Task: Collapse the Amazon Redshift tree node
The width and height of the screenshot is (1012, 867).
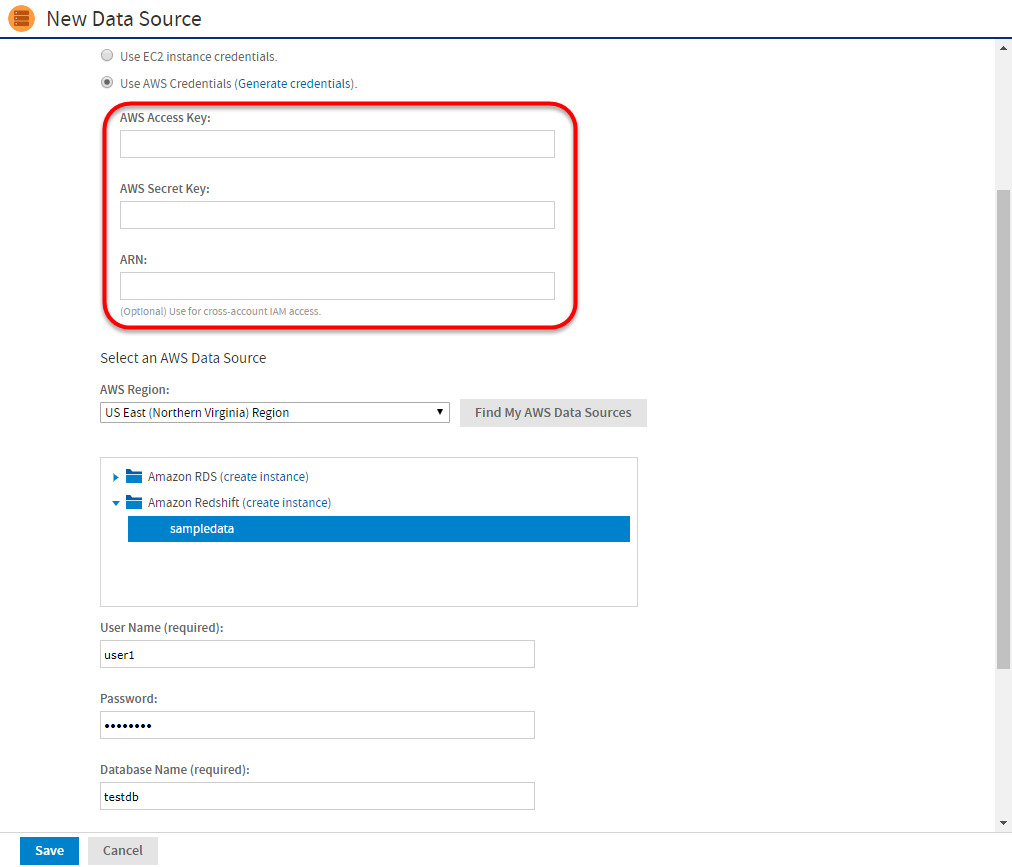Action: click(x=116, y=503)
